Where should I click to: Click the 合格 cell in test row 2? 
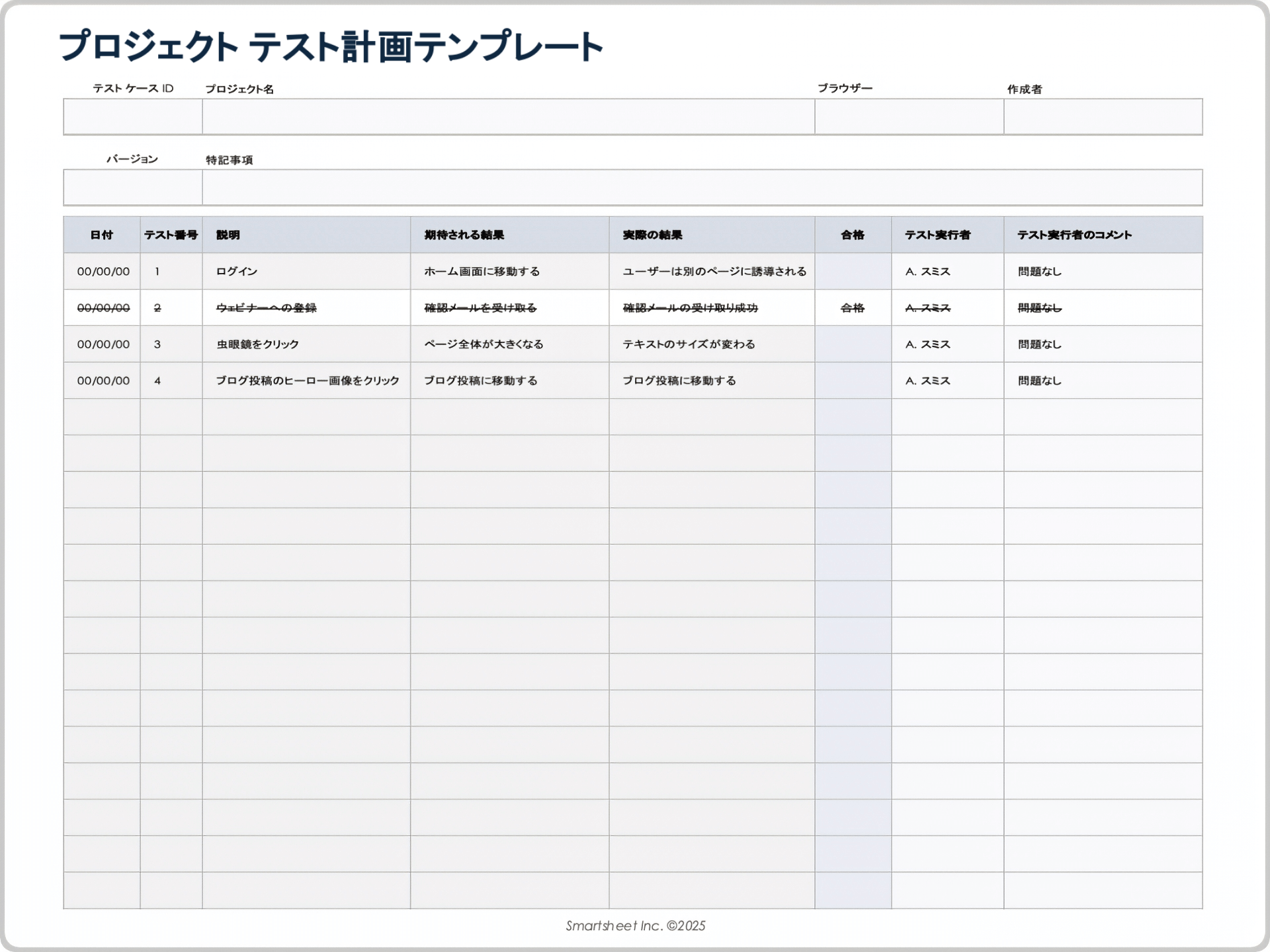coord(852,307)
